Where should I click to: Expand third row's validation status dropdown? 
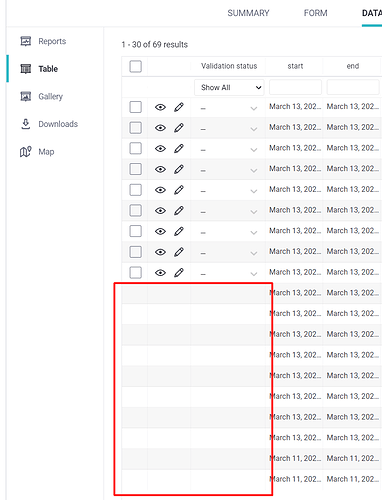point(254,150)
